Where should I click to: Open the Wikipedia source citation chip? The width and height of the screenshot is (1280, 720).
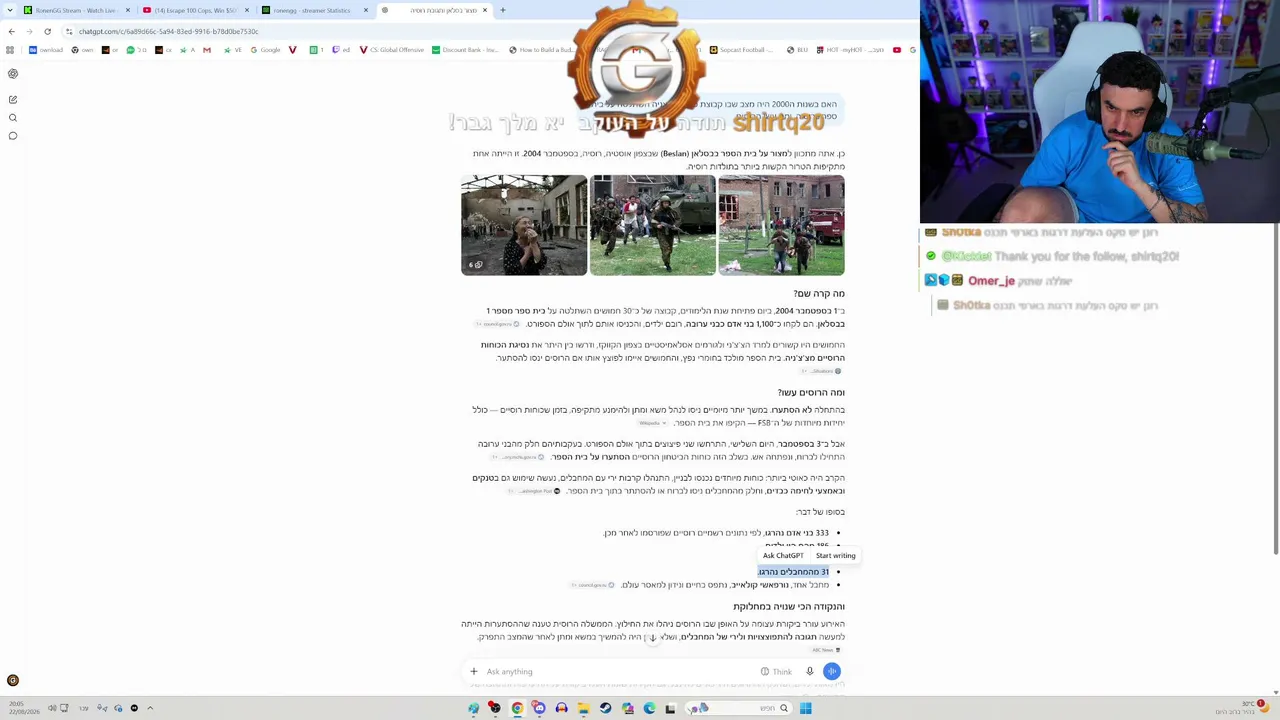(x=653, y=423)
